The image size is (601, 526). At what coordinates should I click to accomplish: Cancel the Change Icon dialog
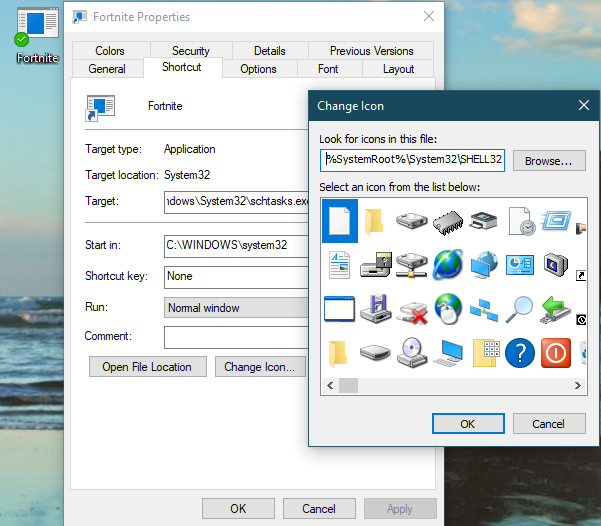click(x=549, y=424)
